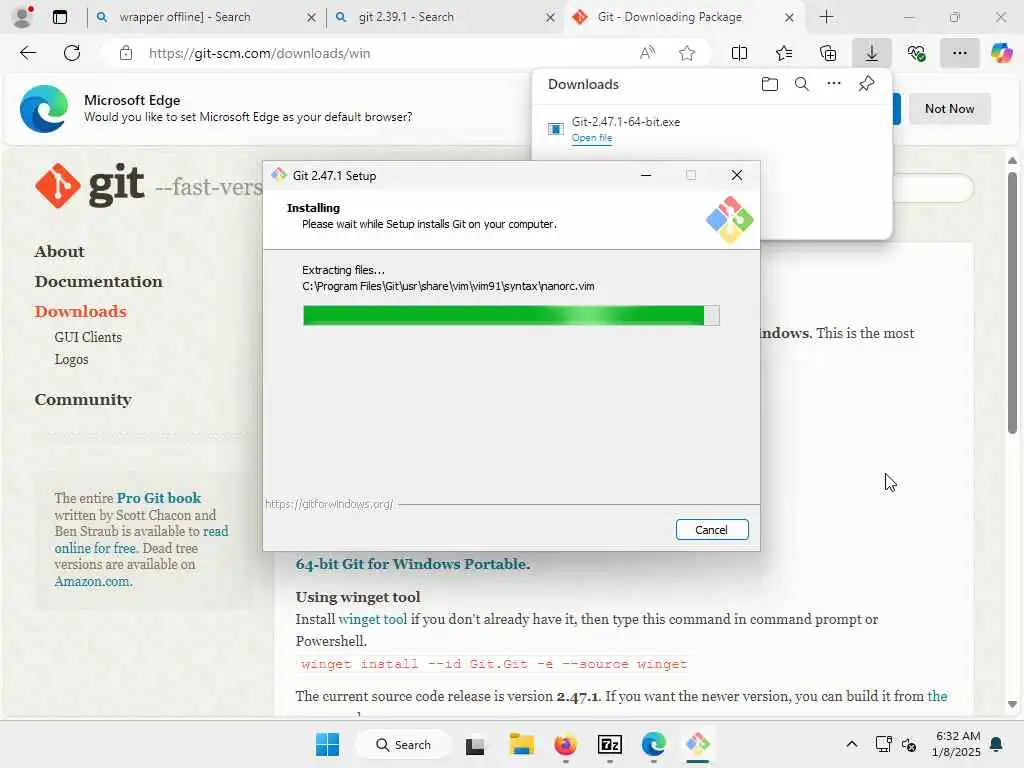This screenshot has height=768, width=1024.
Task: Close the 'git 2.39.1 - Search' tab
Action: point(551,18)
